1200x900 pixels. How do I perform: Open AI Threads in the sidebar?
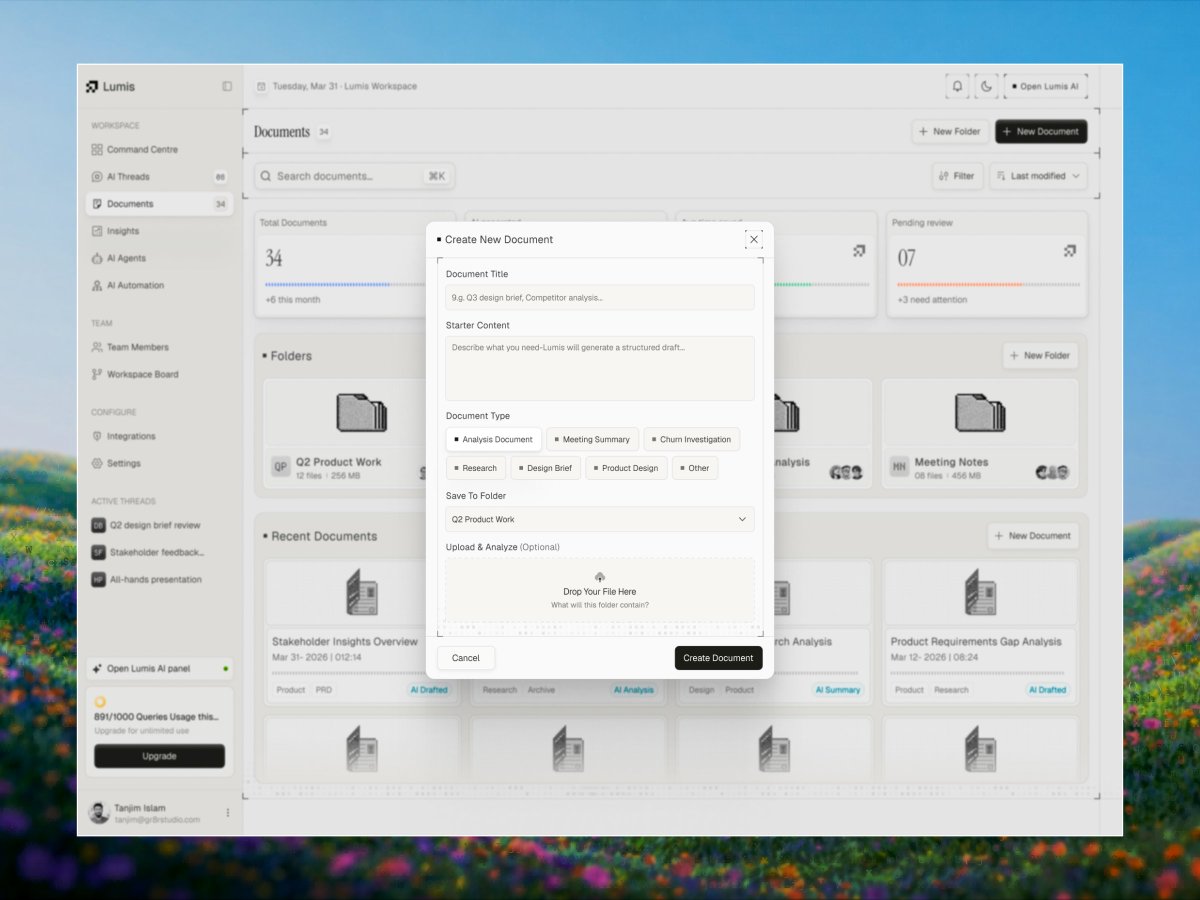tap(159, 176)
